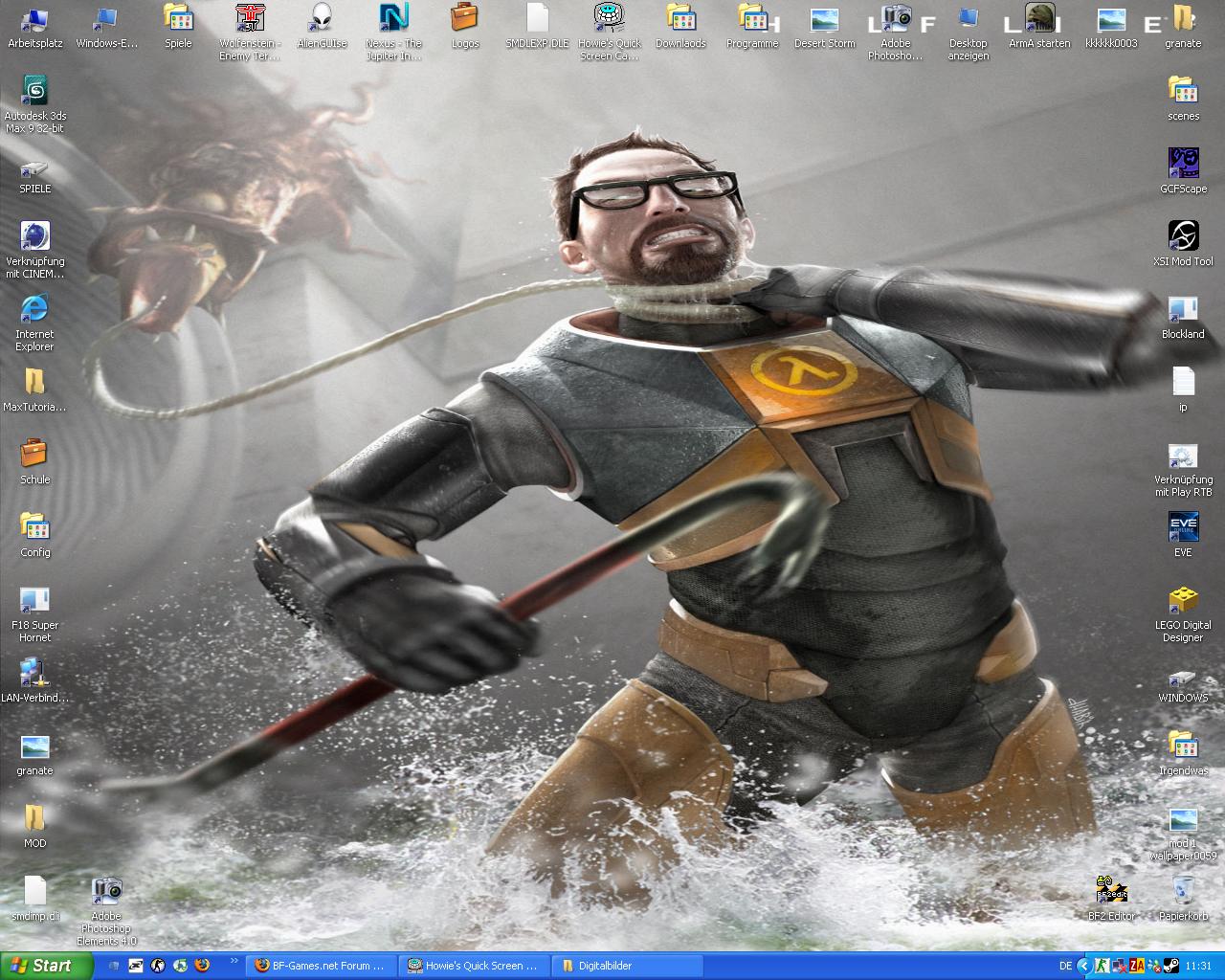The image size is (1225, 980).
Task: Select the Desert Storm image icon
Action: tap(824, 26)
